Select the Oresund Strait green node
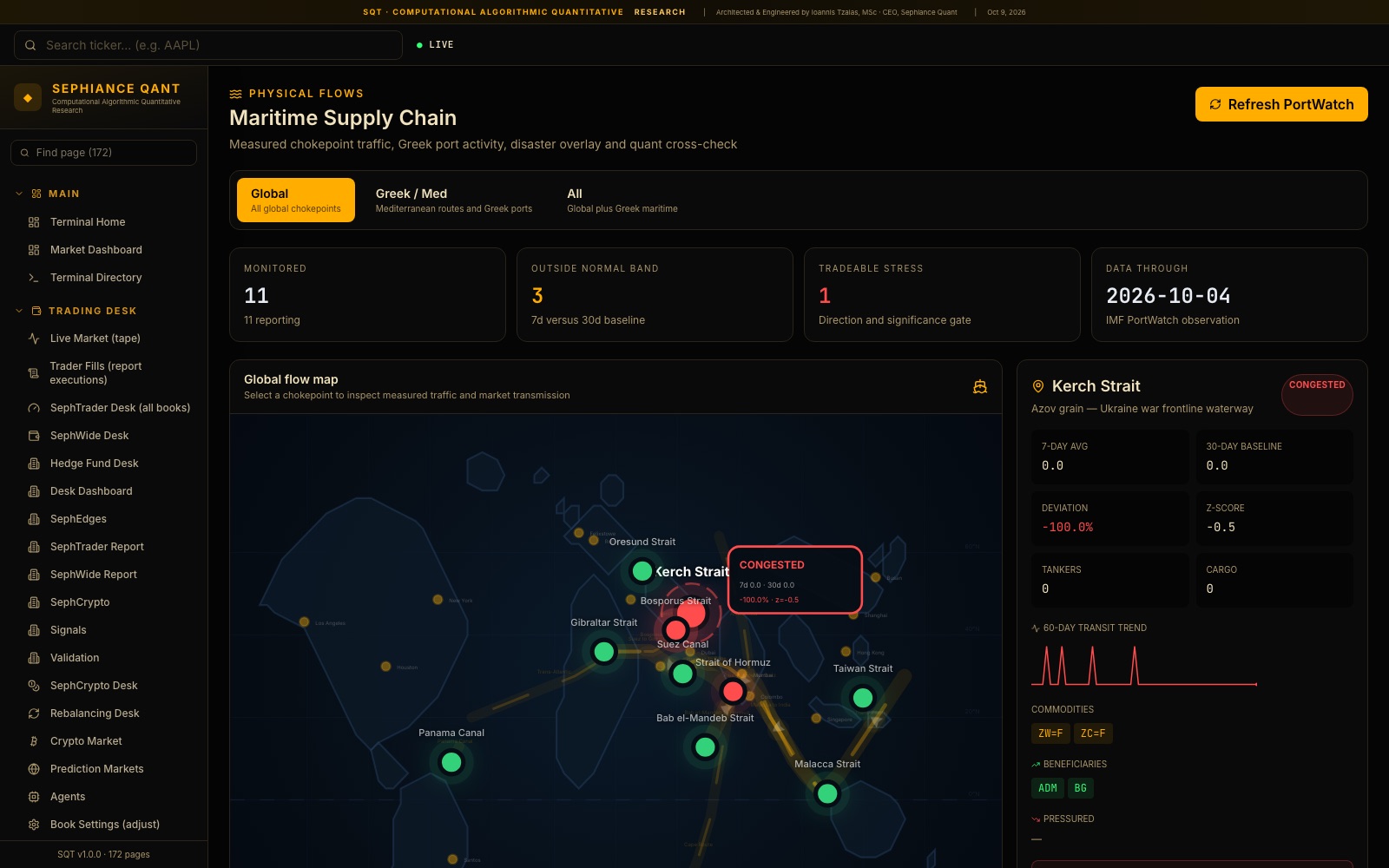 642,571
